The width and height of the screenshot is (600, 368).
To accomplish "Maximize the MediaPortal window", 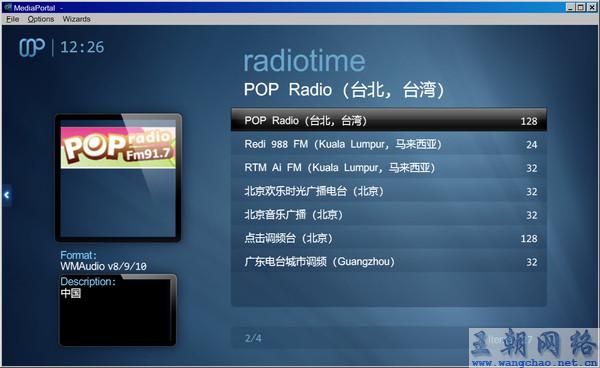I will pos(581,7).
